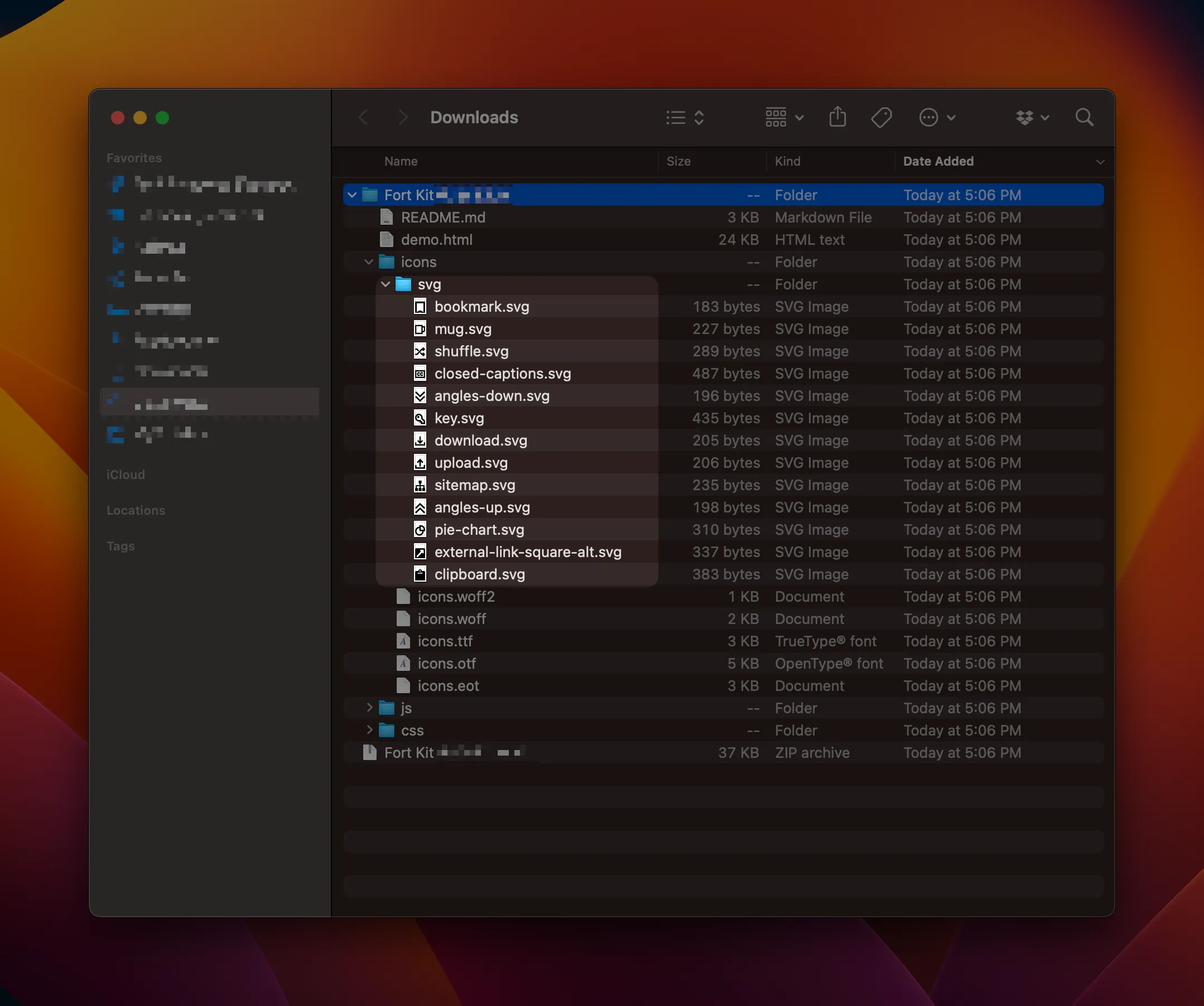Open the Share menu in the toolbar
This screenshot has width=1204, height=1006.
[837, 117]
